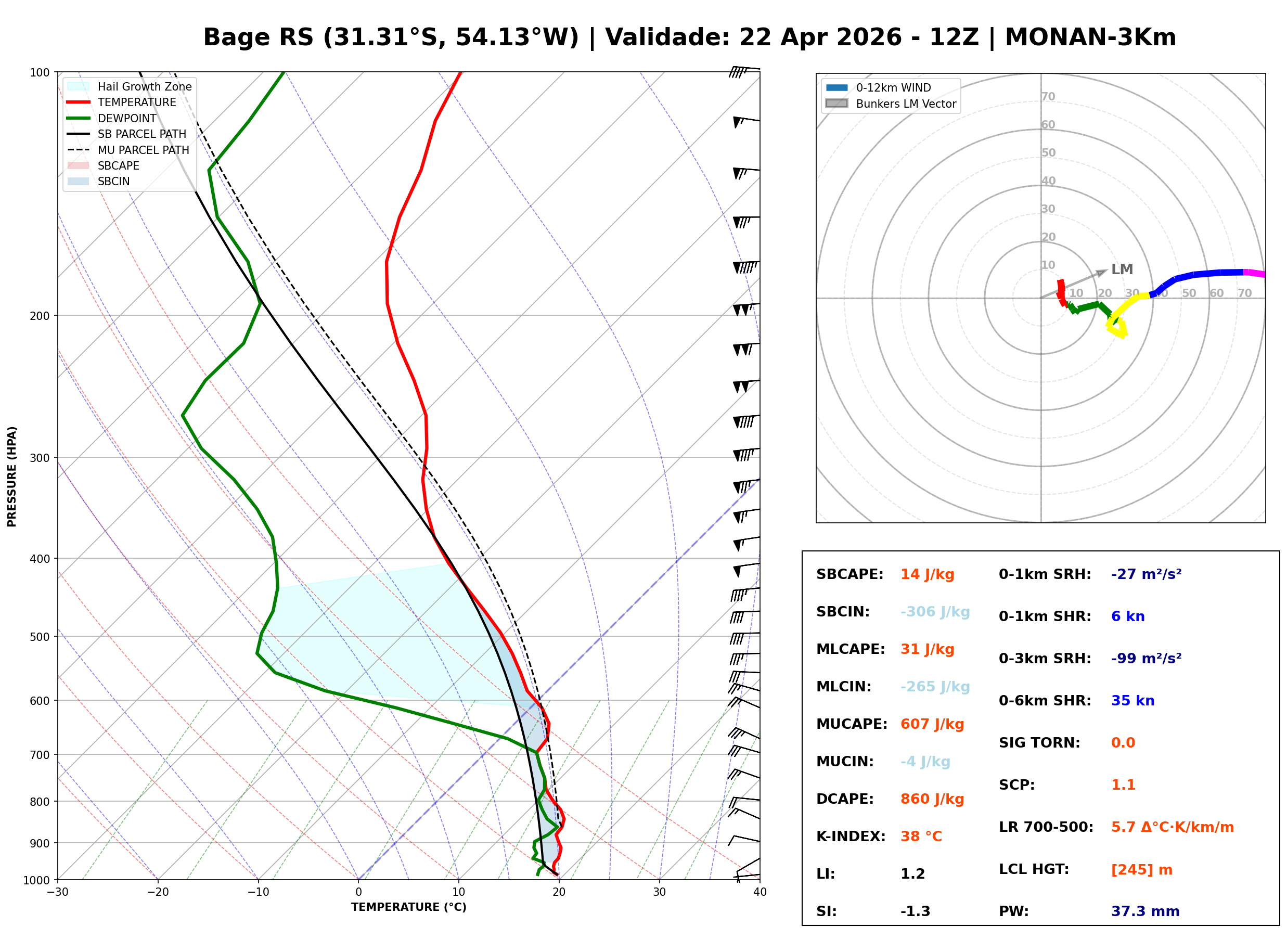Click the red TEMPERATURE legend line
This screenshot has height=952, width=1287.
click(79, 102)
